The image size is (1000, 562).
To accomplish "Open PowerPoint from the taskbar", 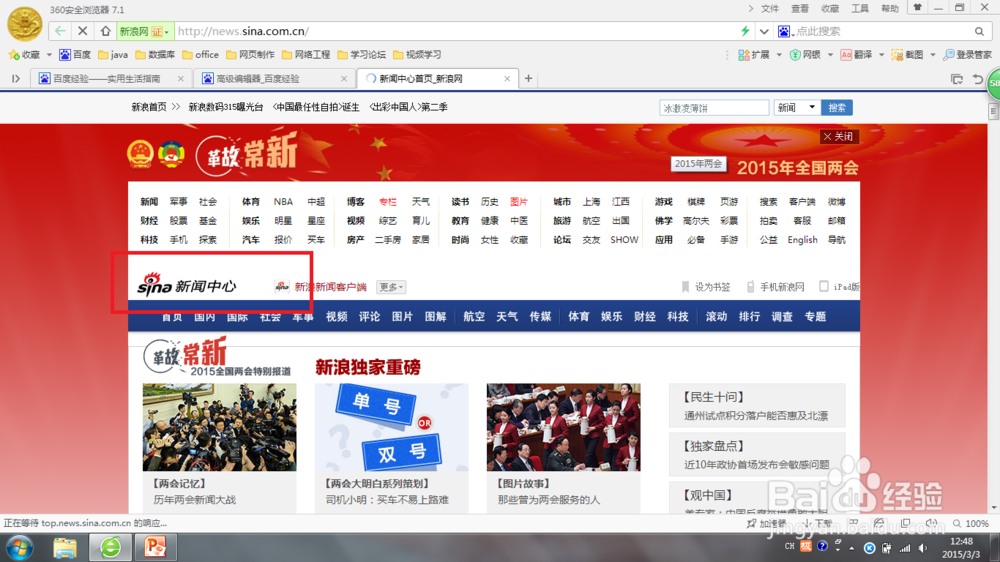I will [x=155, y=547].
